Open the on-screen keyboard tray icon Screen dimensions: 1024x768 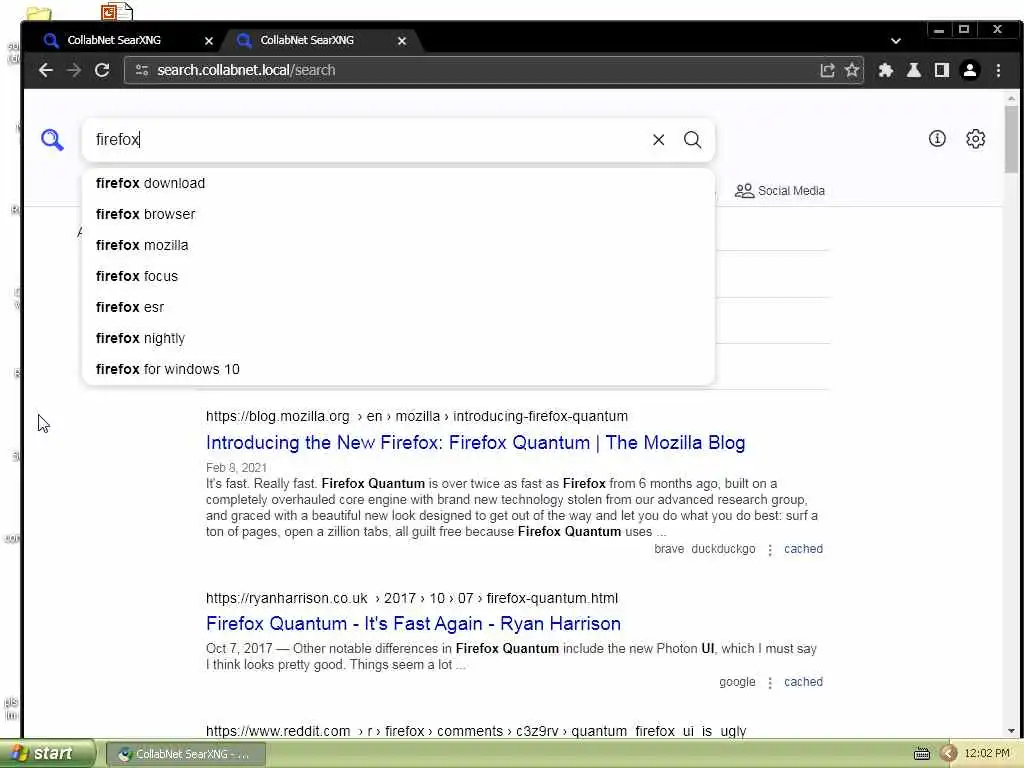click(921, 754)
